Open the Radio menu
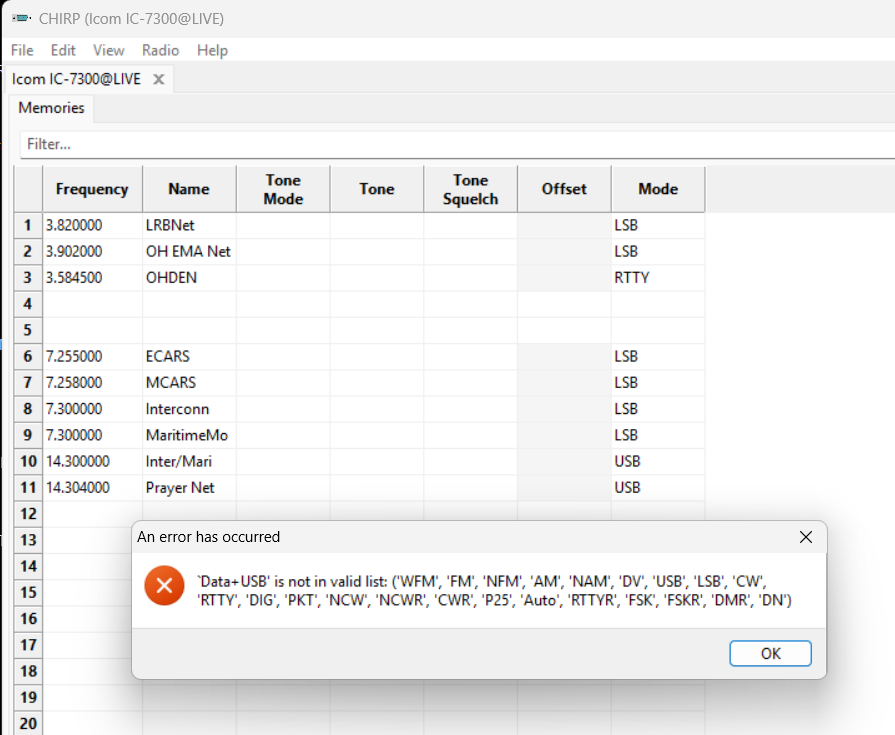 (160, 50)
